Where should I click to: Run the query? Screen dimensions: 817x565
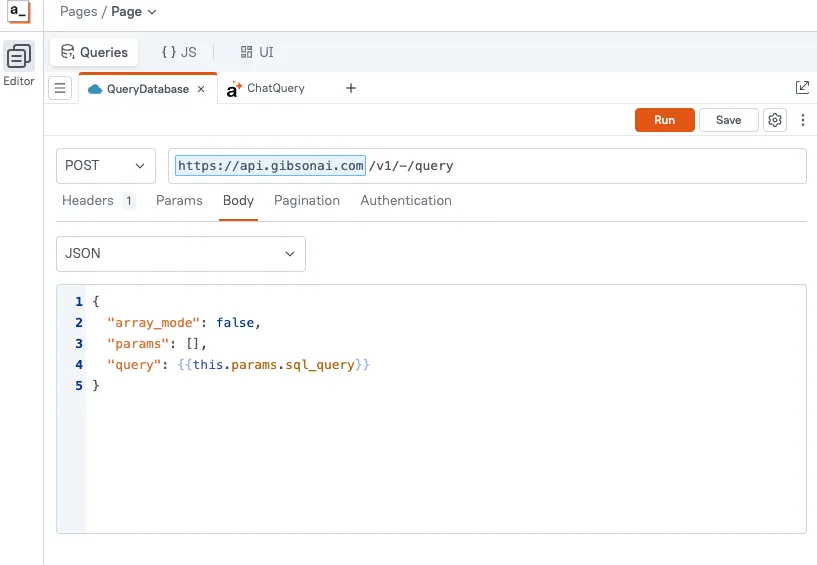(664, 120)
